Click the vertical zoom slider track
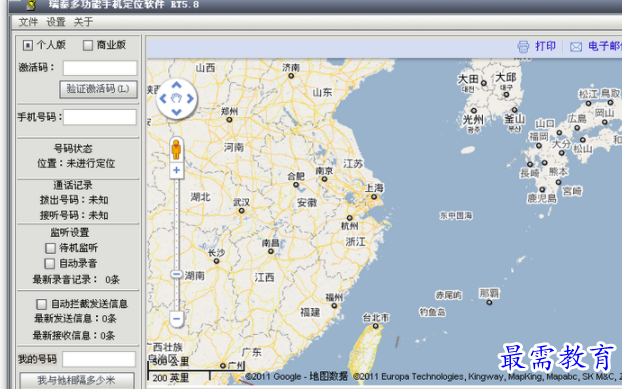The image size is (622, 389). (177, 245)
